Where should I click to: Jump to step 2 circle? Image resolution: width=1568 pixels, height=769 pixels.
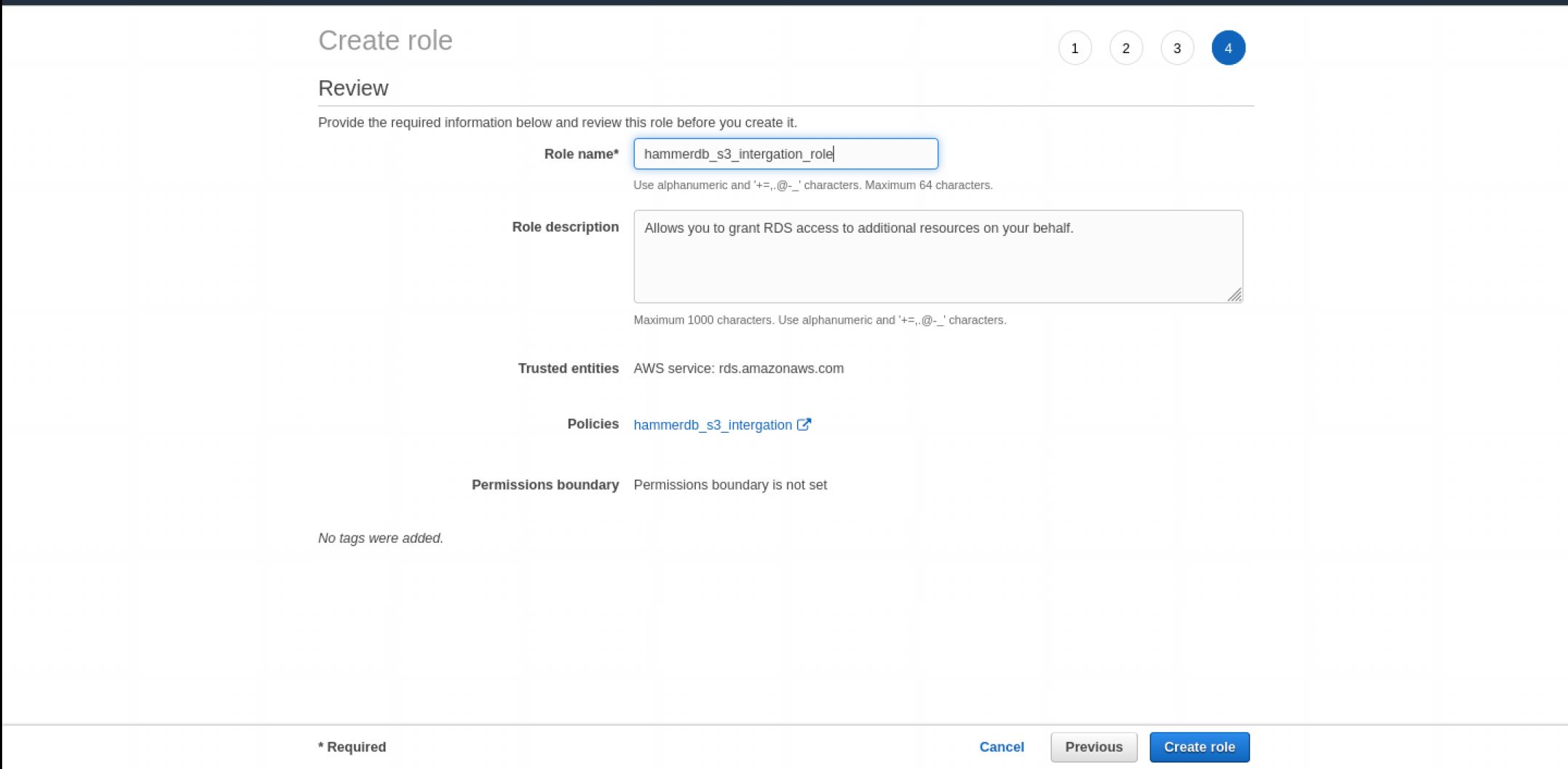pos(1125,48)
